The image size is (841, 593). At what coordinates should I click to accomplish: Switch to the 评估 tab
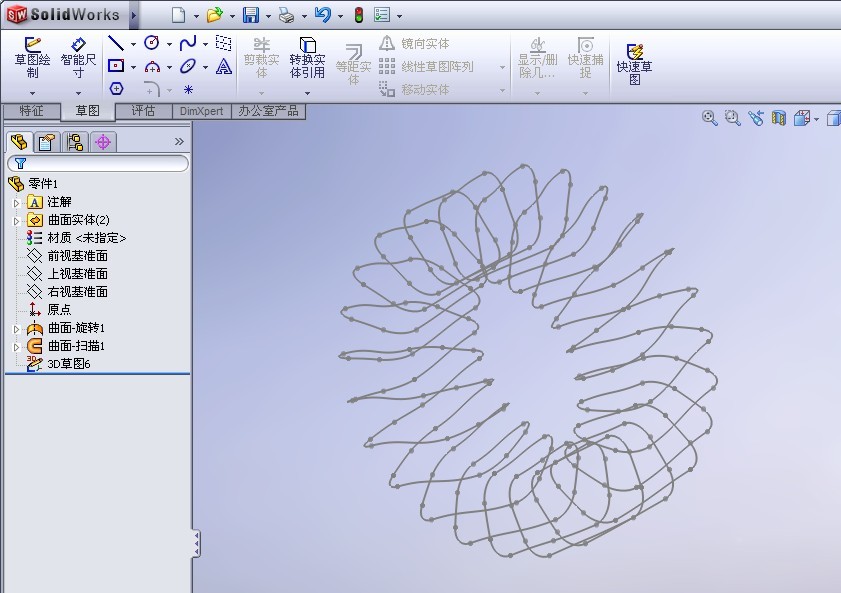pos(143,111)
